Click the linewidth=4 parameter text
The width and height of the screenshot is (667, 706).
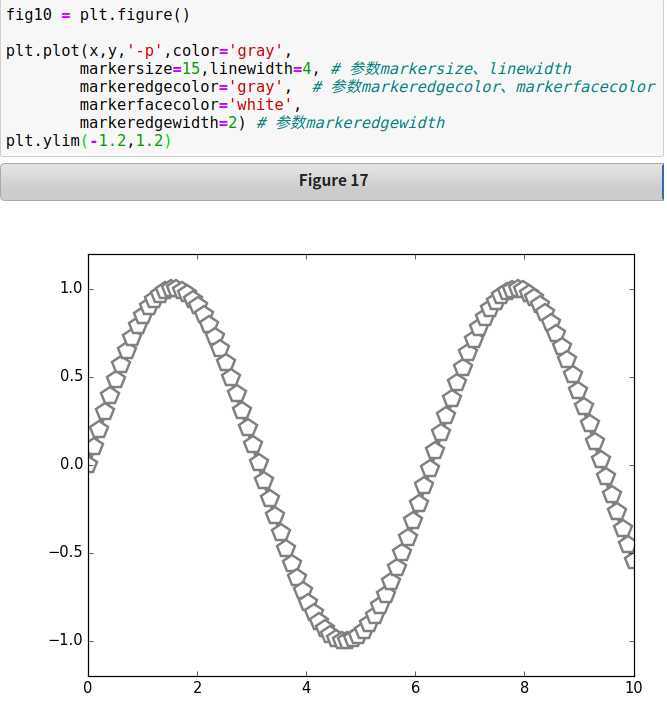(260, 69)
